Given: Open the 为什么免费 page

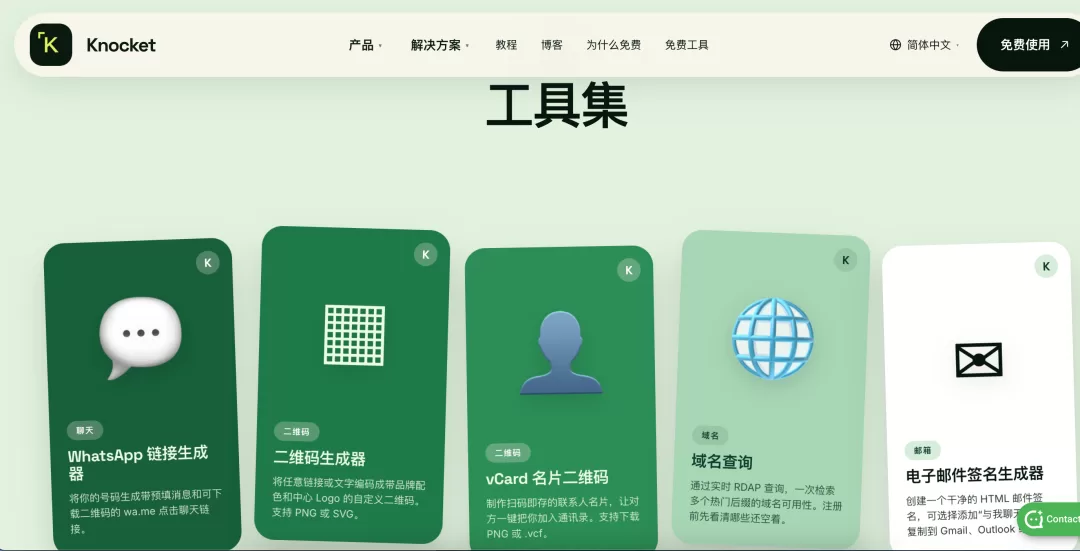Looking at the screenshot, I should click(614, 45).
